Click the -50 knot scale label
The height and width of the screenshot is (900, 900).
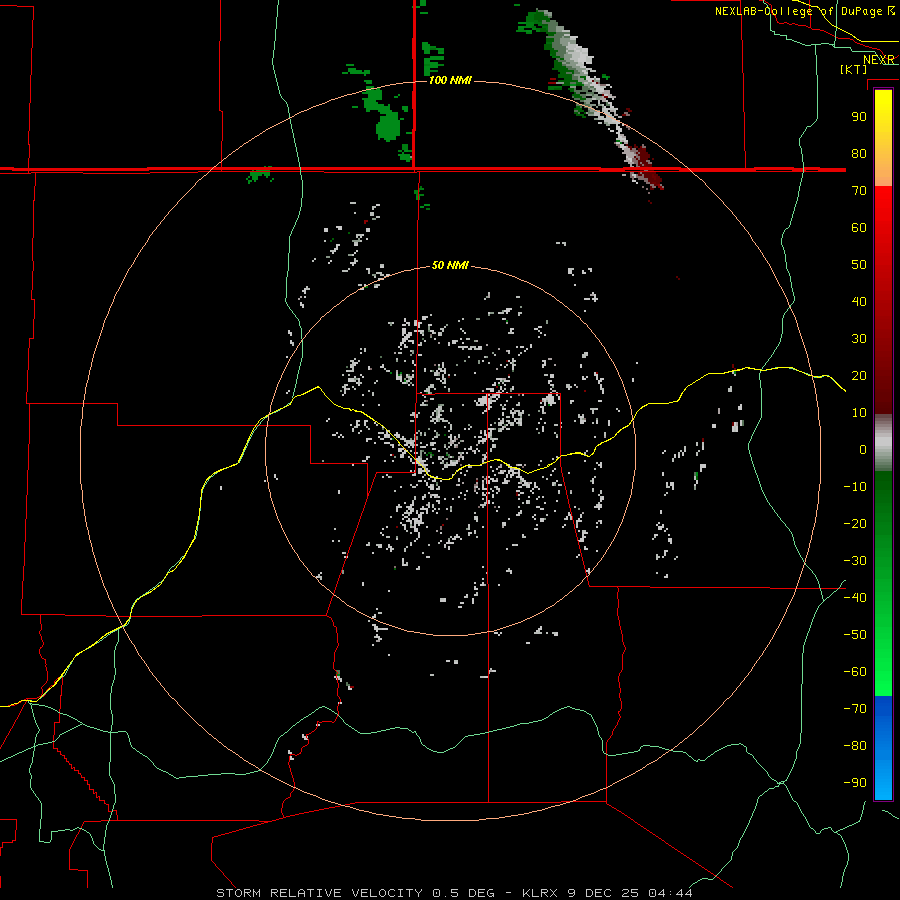[x=855, y=635]
